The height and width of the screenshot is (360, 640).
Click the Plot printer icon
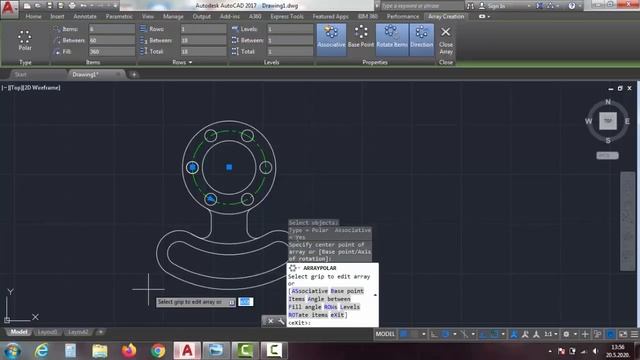[72, 6]
